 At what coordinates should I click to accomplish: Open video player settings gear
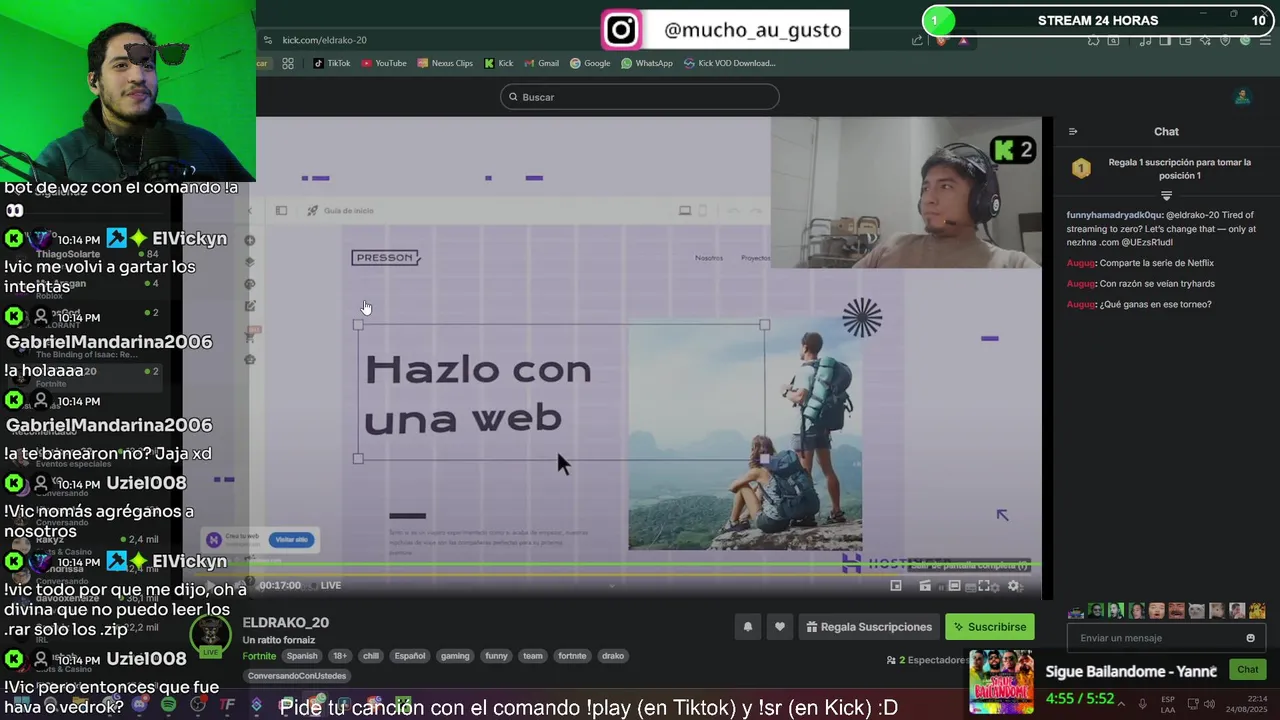tap(1013, 586)
